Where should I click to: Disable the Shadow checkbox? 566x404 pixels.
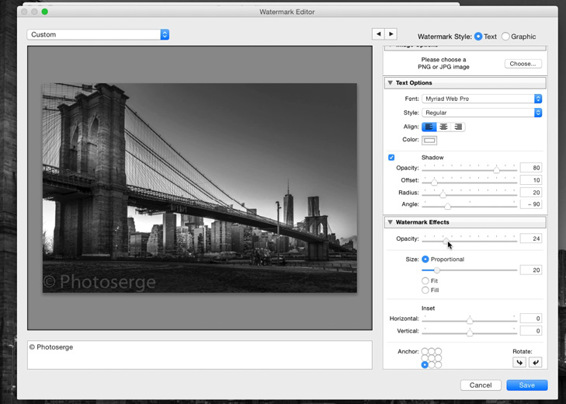point(391,157)
